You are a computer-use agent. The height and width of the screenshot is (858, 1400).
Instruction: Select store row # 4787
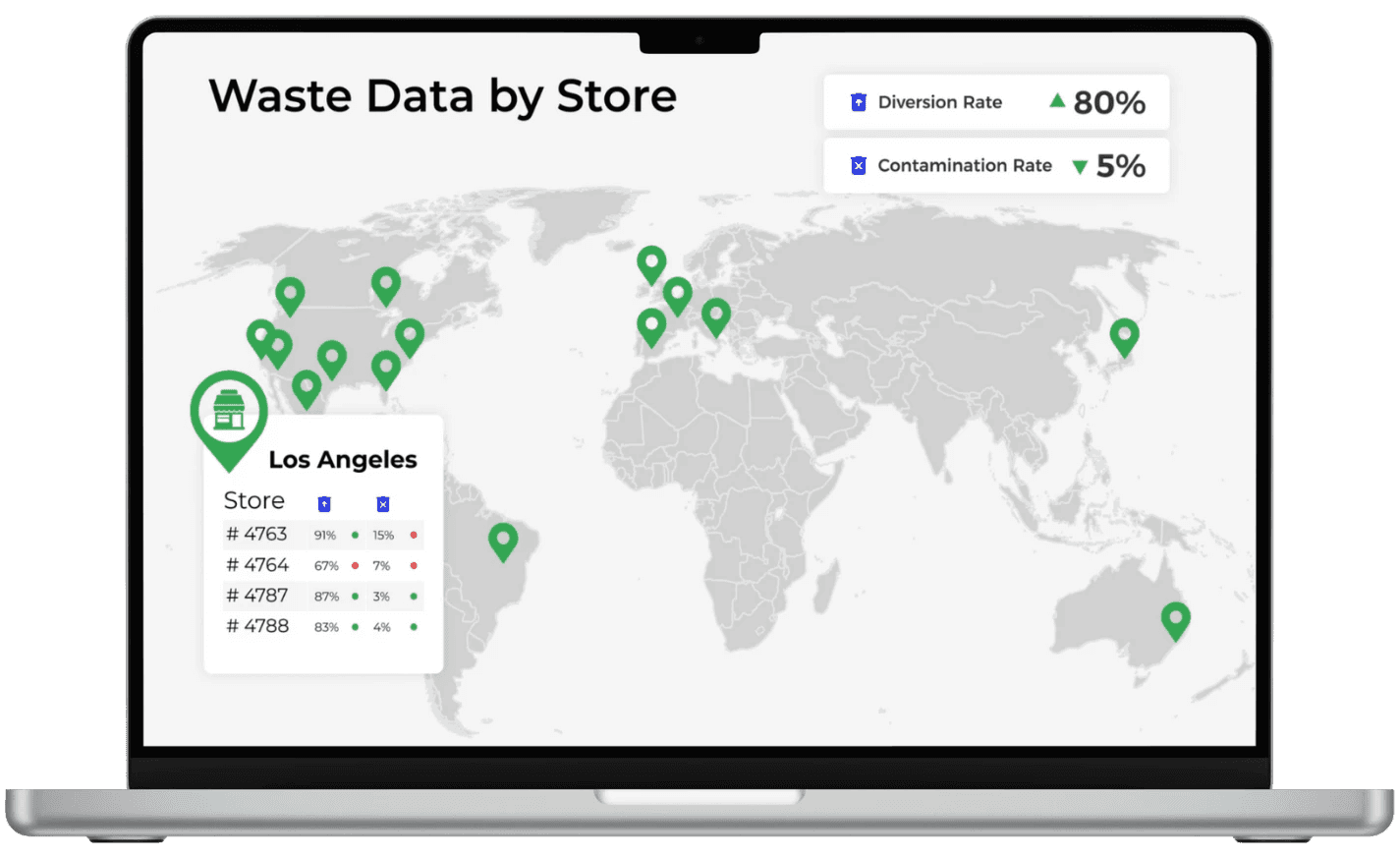point(323,596)
